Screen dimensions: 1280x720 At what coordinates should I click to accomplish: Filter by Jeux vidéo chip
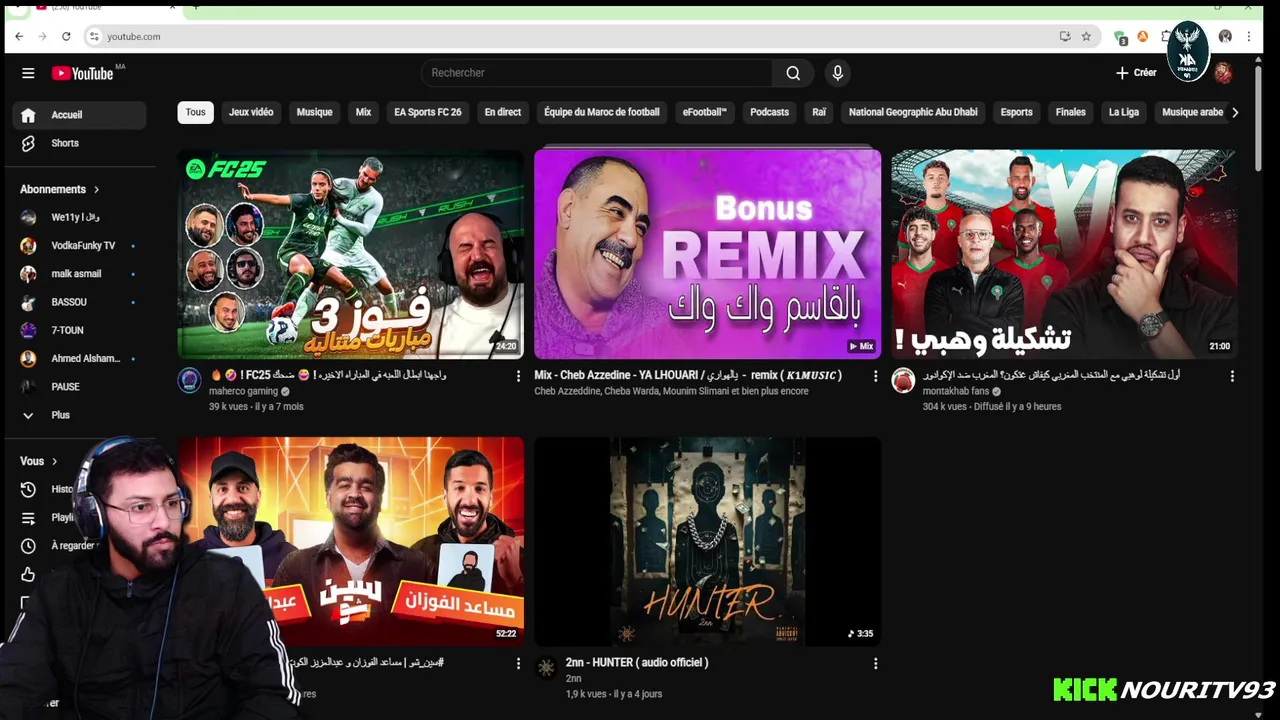(251, 112)
